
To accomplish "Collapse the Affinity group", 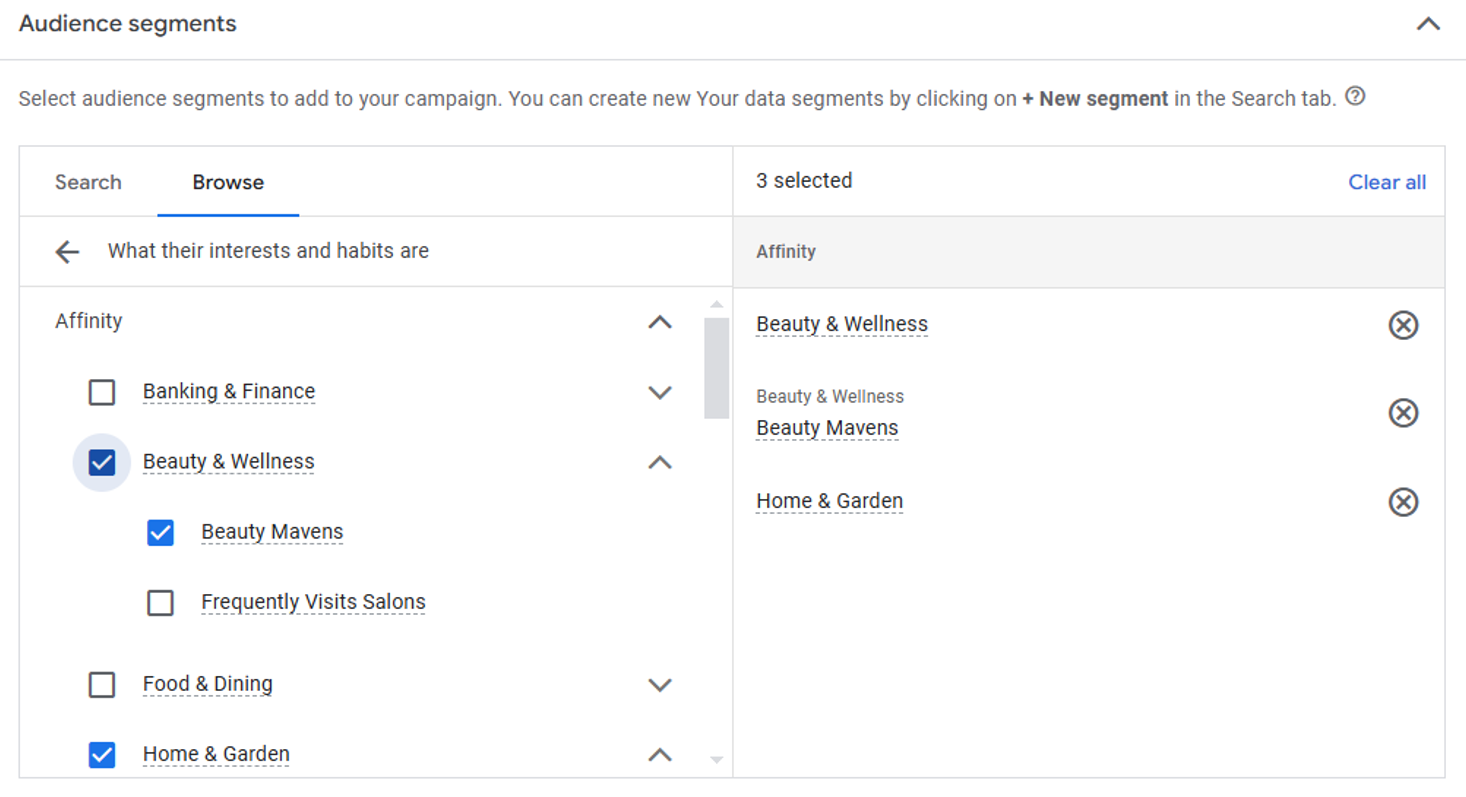I will point(659,322).
